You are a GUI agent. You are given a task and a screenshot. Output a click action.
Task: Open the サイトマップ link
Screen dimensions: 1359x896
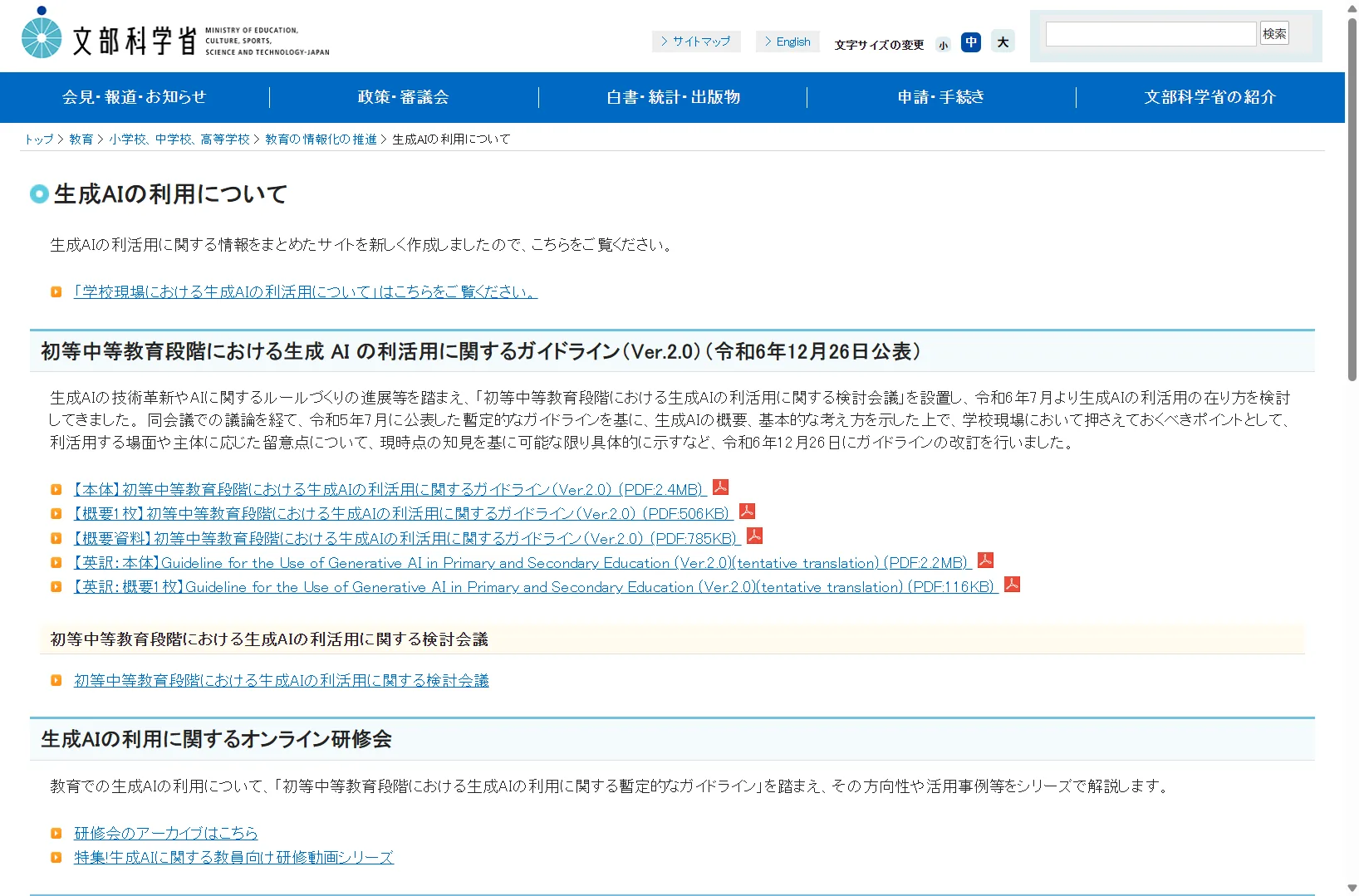(696, 42)
